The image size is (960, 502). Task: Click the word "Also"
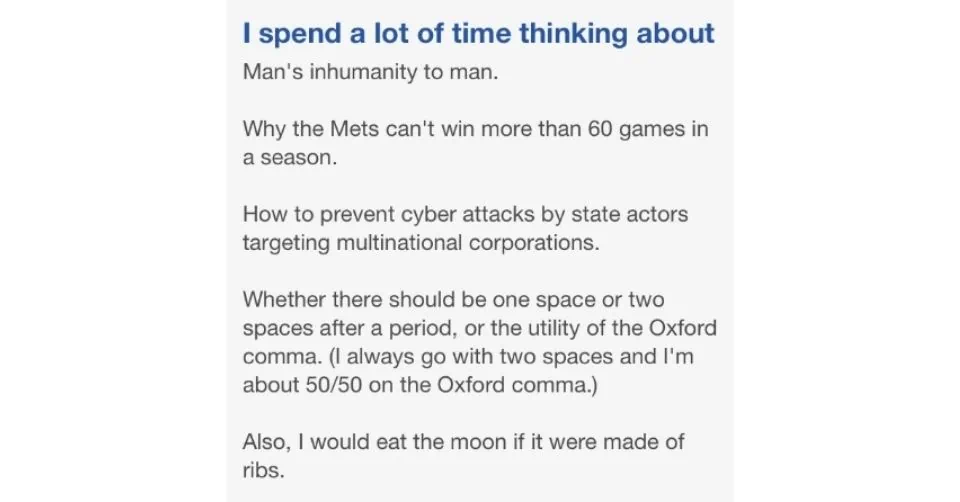coord(263,441)
